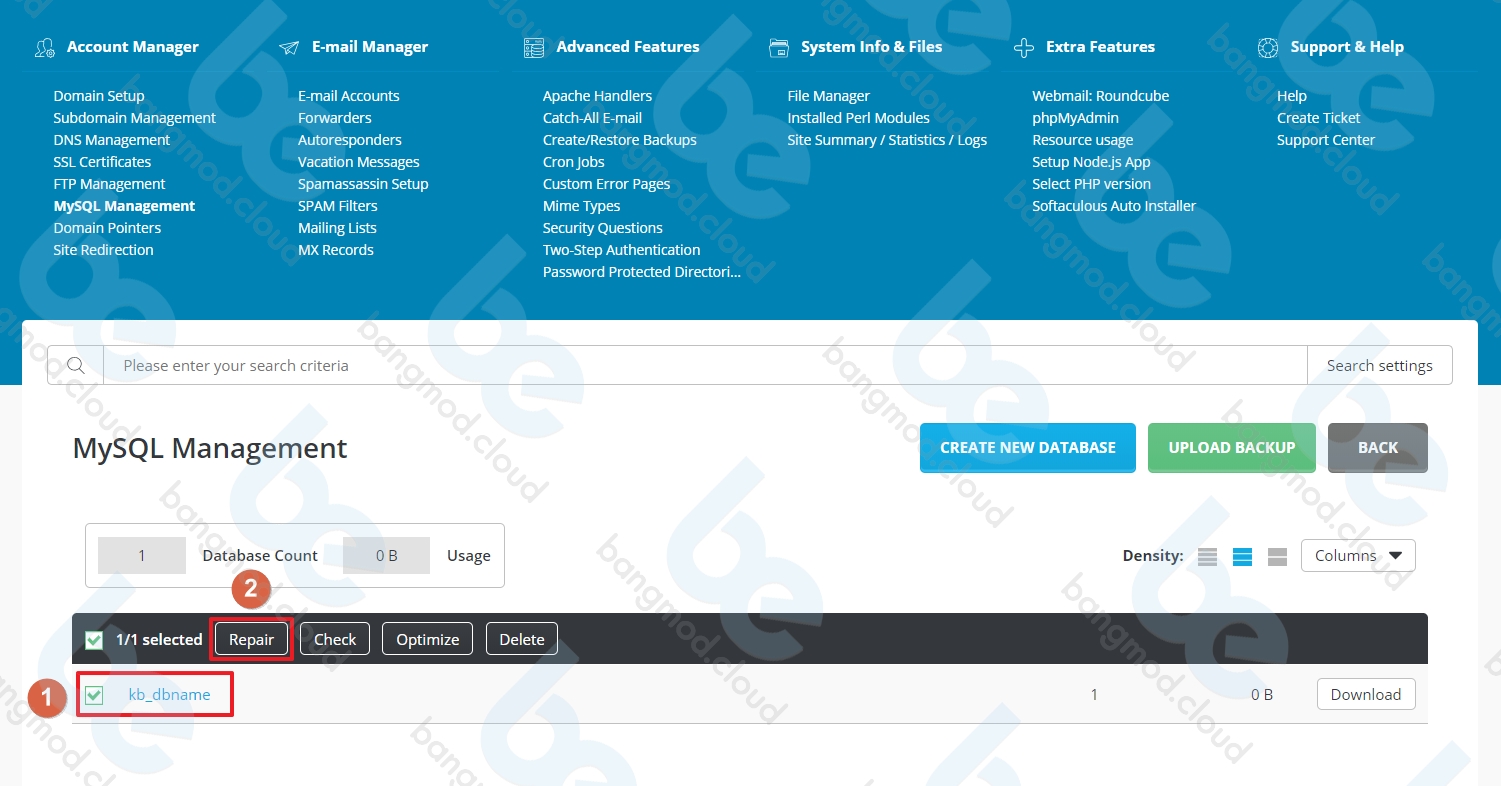This screenshot has width=1501, height=786.
Task: Repair the selected database
Action: [251, 639]
